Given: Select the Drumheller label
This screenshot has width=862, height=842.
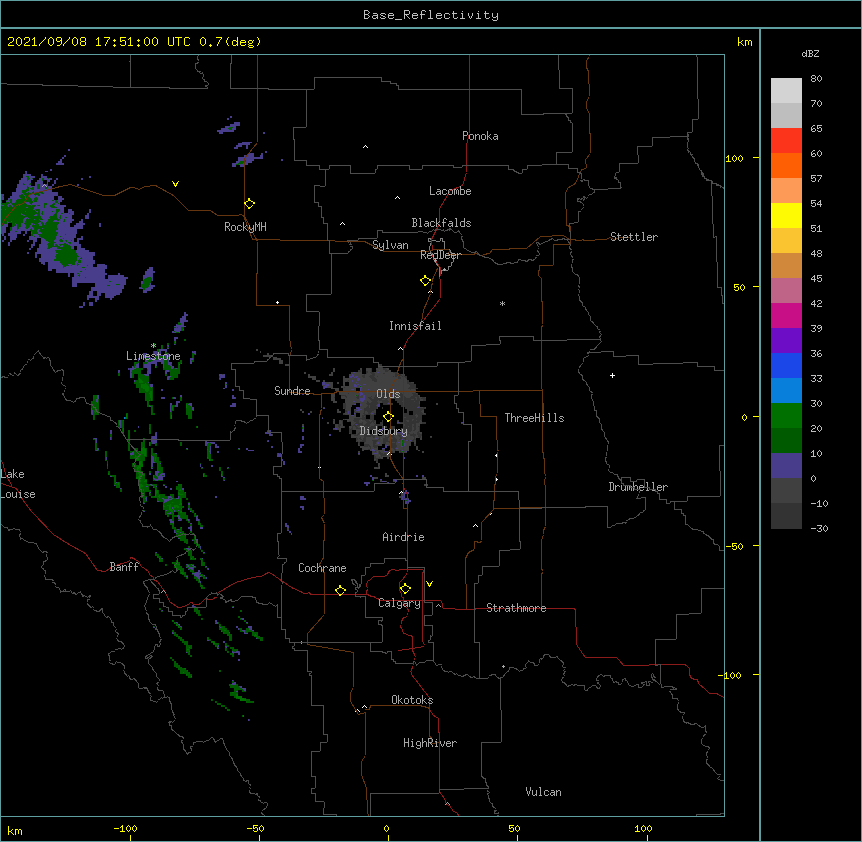Looking at the screenshot, I should coord(638,487).
